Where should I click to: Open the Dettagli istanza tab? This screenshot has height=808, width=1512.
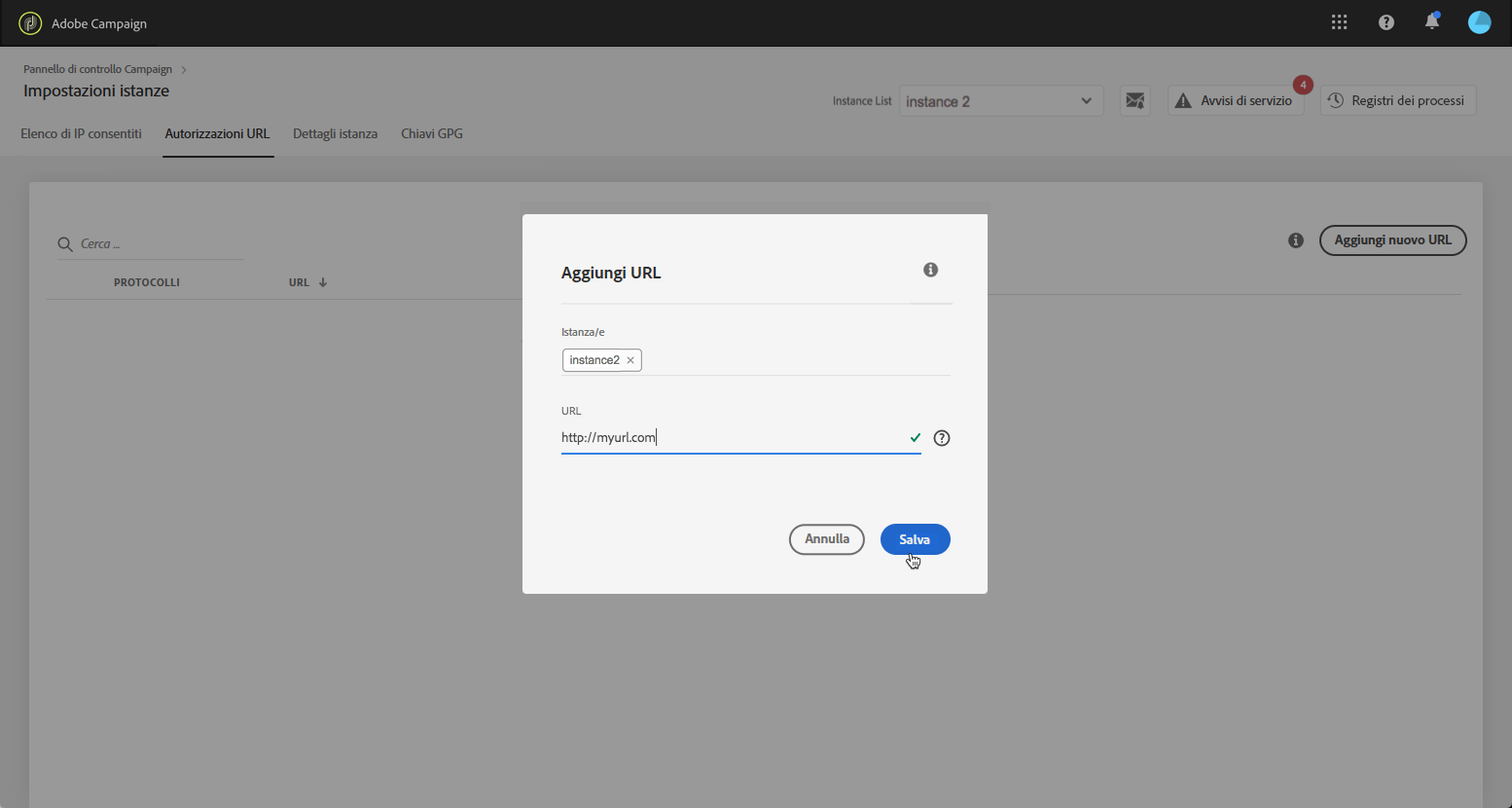[335, 133]
